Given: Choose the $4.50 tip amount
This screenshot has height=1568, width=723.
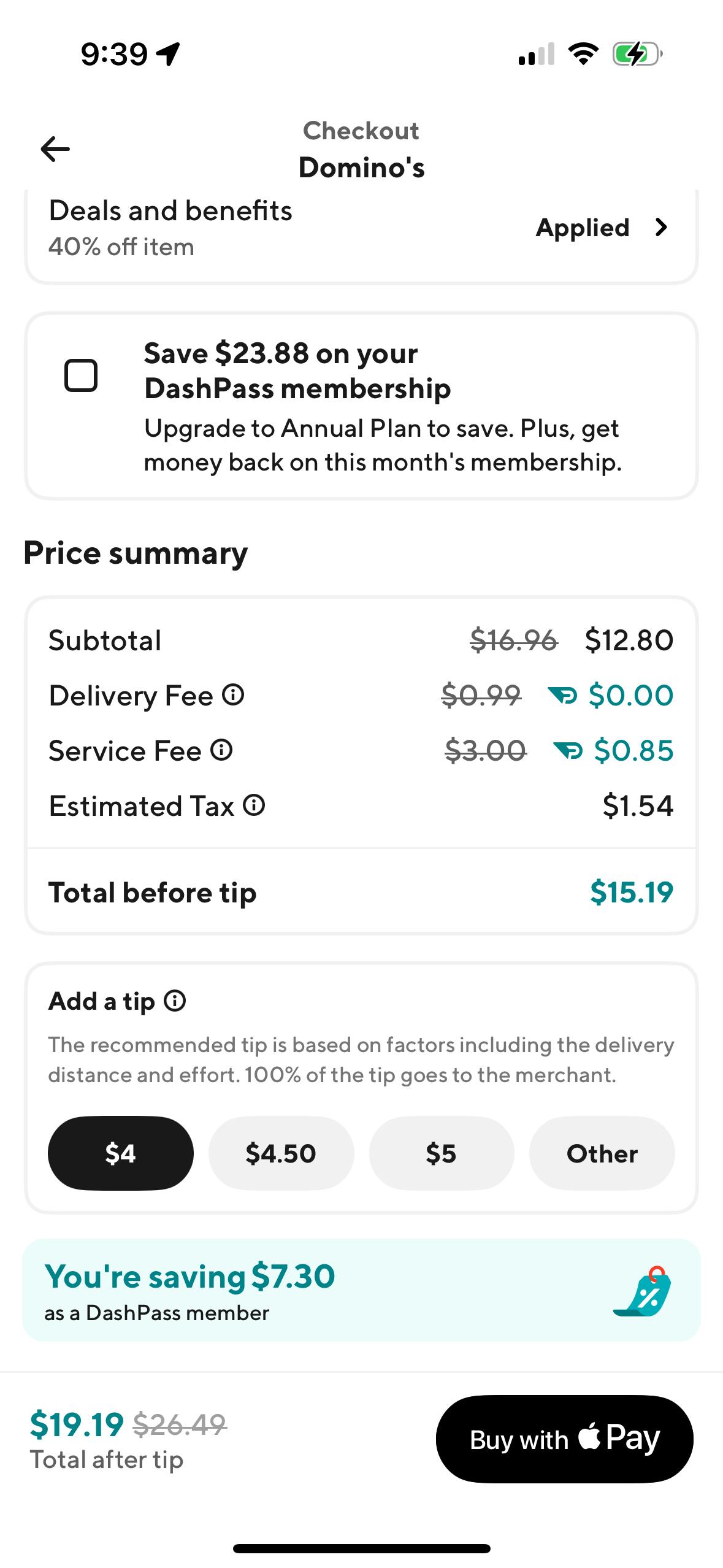Looking at the screenshot, I should point(281,1153).
